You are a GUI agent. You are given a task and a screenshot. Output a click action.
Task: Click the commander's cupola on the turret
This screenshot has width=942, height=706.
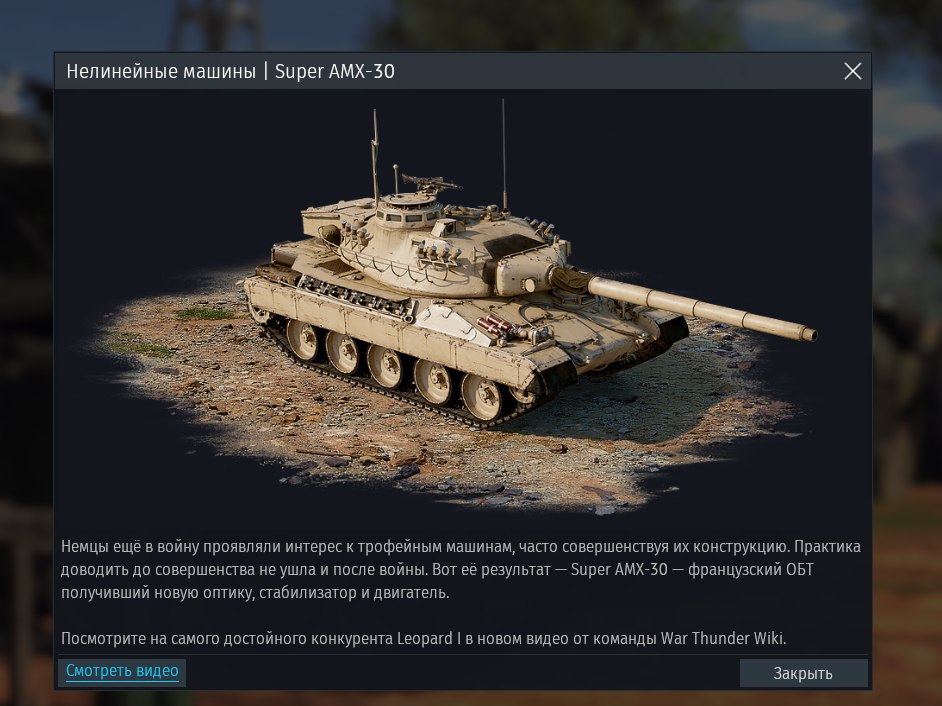pyautogui.click(x=409, y=208)
